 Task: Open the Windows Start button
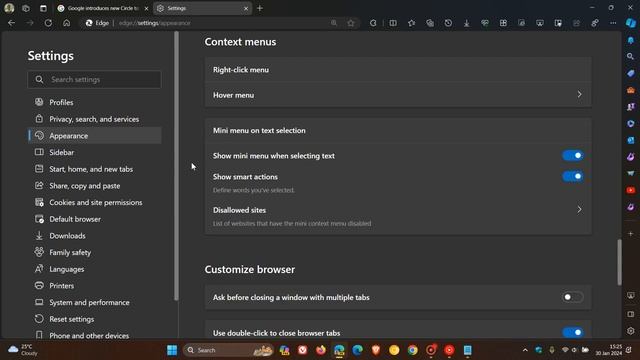coord(172,350)
